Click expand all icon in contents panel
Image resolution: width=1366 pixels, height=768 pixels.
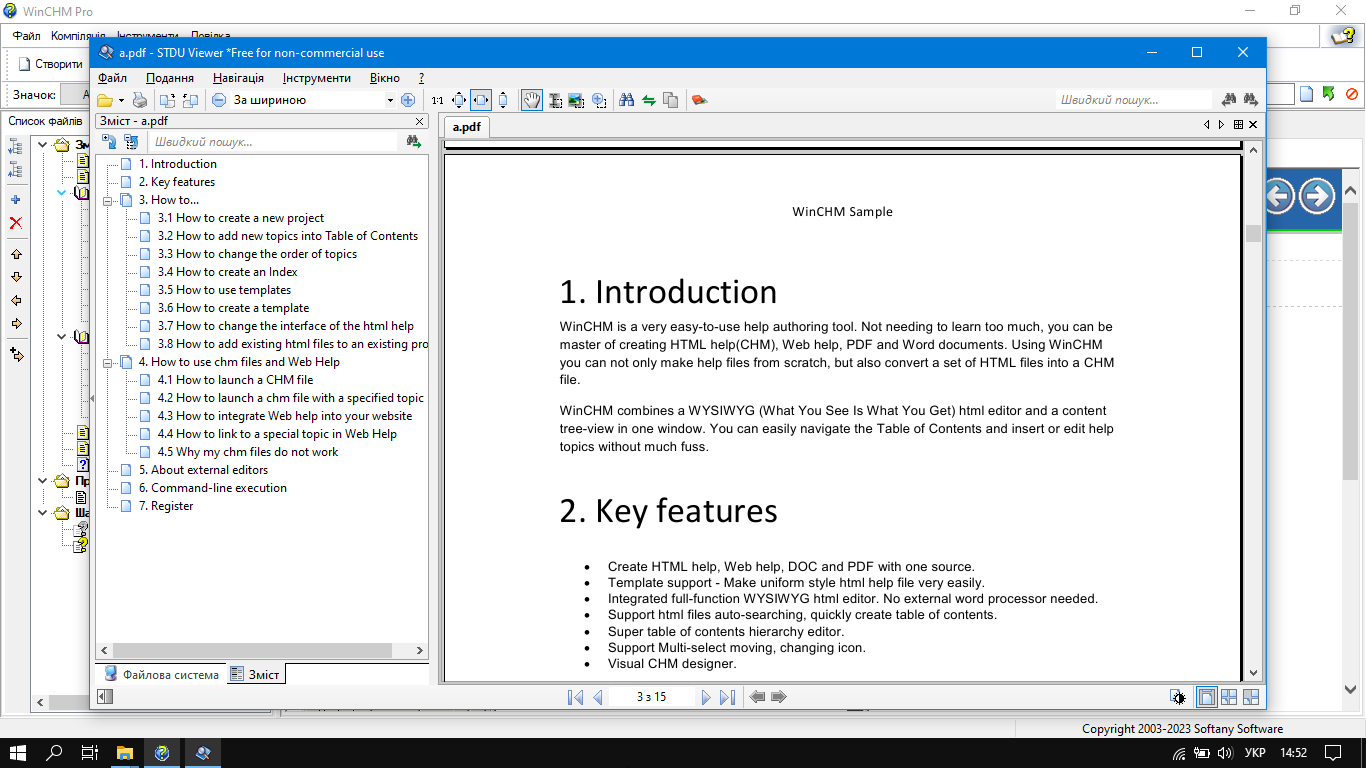pyautogui.click(x=109, y=142)
